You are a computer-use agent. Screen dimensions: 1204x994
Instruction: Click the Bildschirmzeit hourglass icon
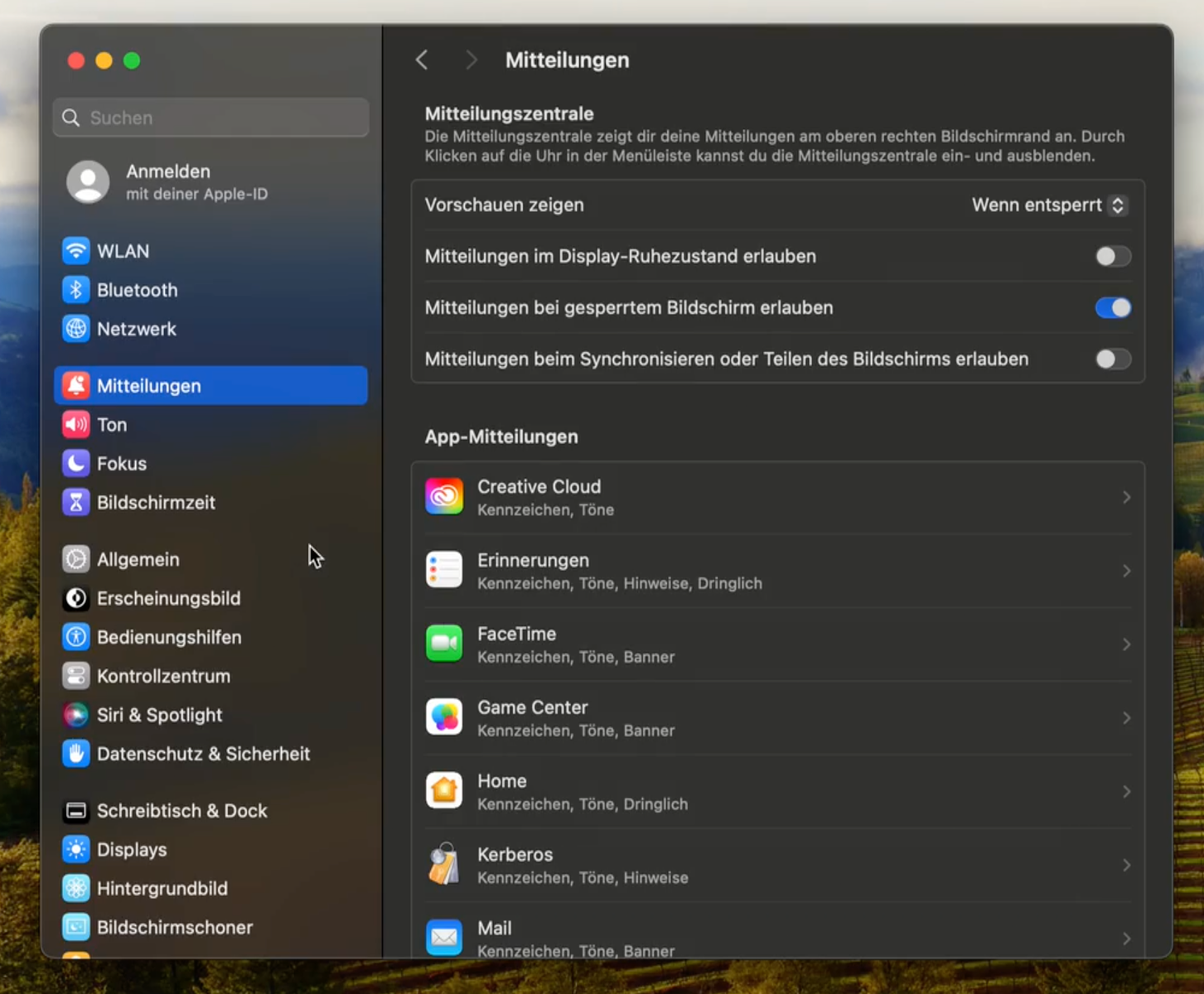[x=75, y=502]
